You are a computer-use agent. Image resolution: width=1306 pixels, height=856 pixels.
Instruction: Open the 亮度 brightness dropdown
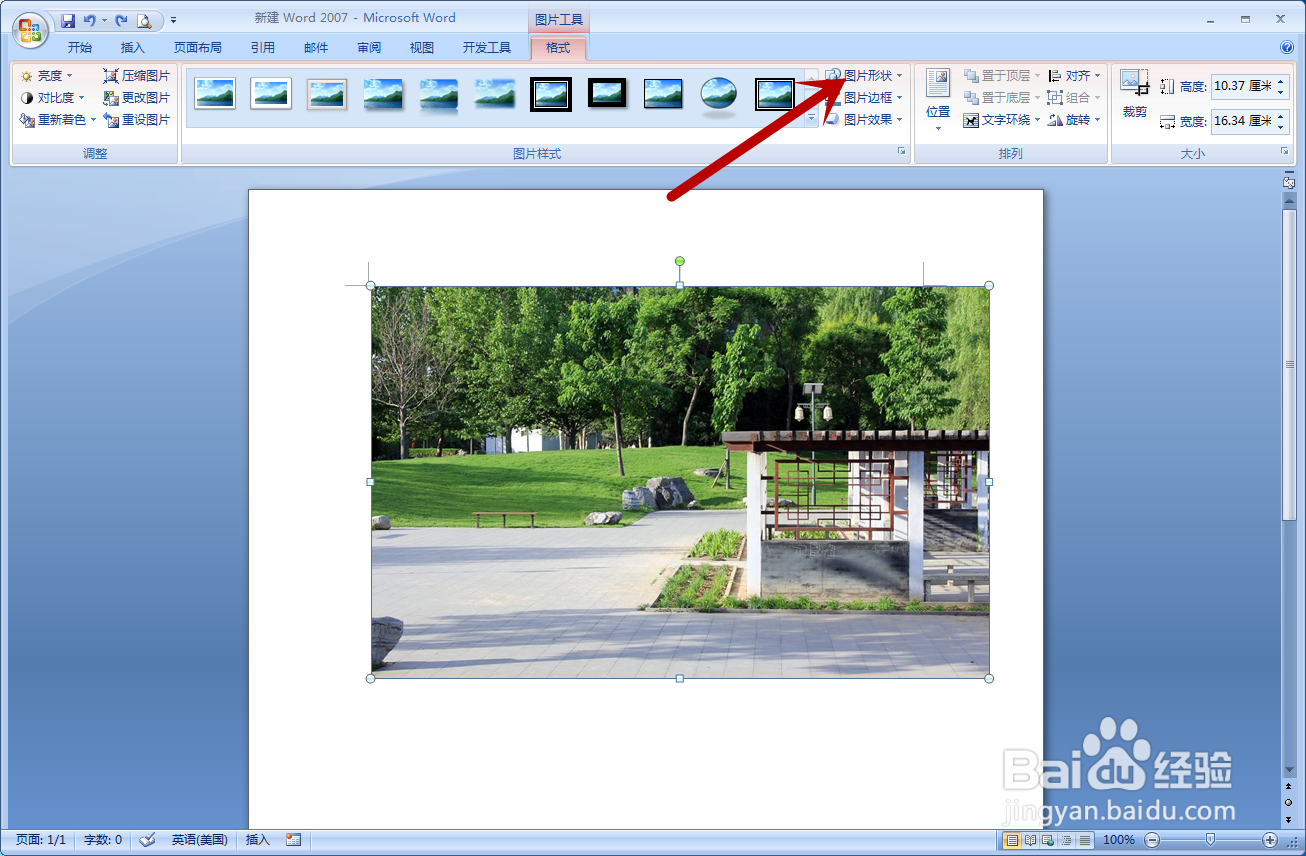pos(47,76)
